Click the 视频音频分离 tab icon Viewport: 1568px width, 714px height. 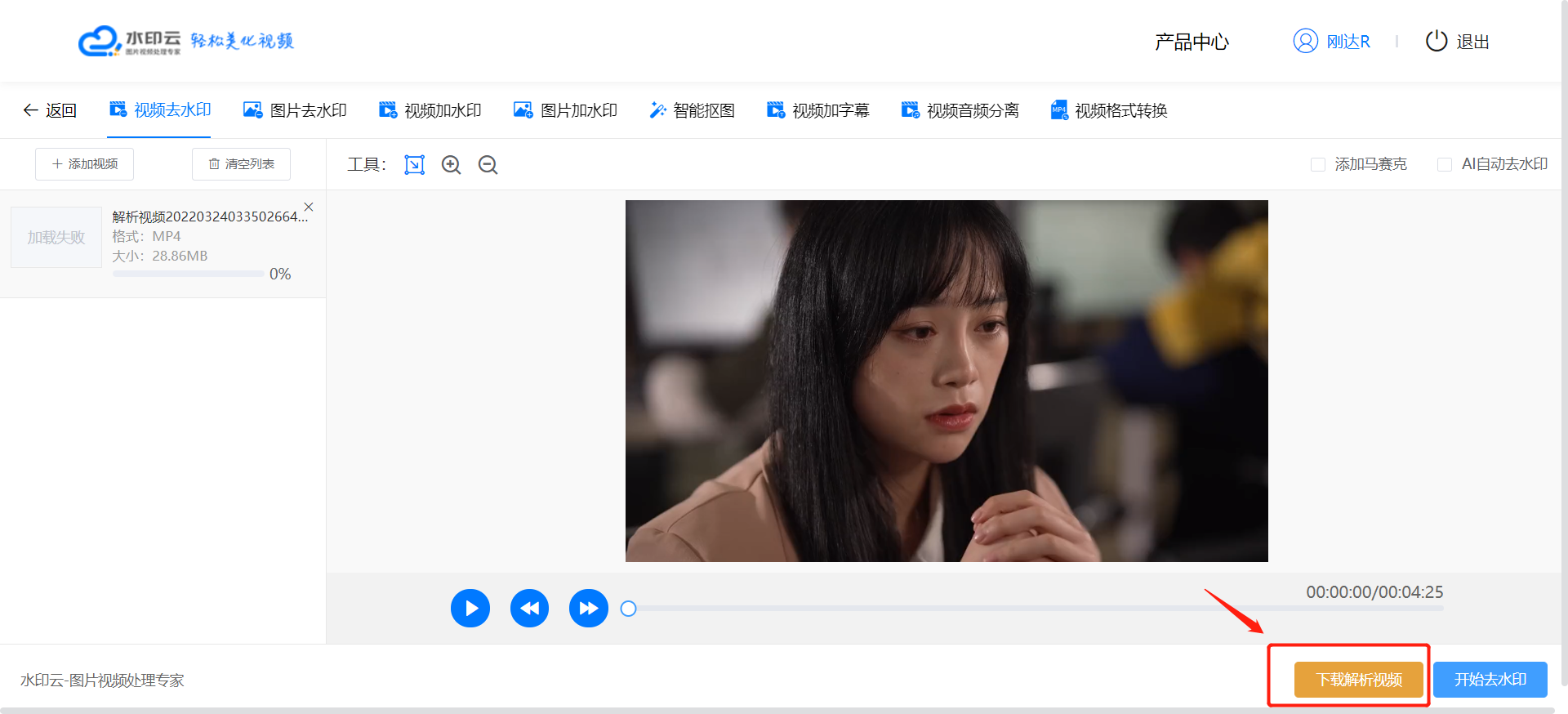point(910,109)
